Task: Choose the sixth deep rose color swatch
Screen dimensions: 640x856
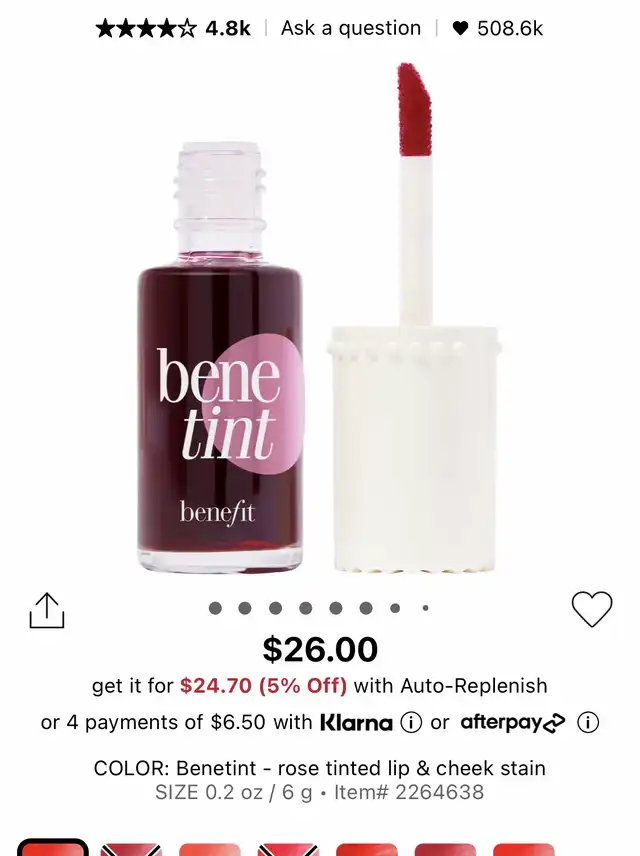Action: coord(445,849)
